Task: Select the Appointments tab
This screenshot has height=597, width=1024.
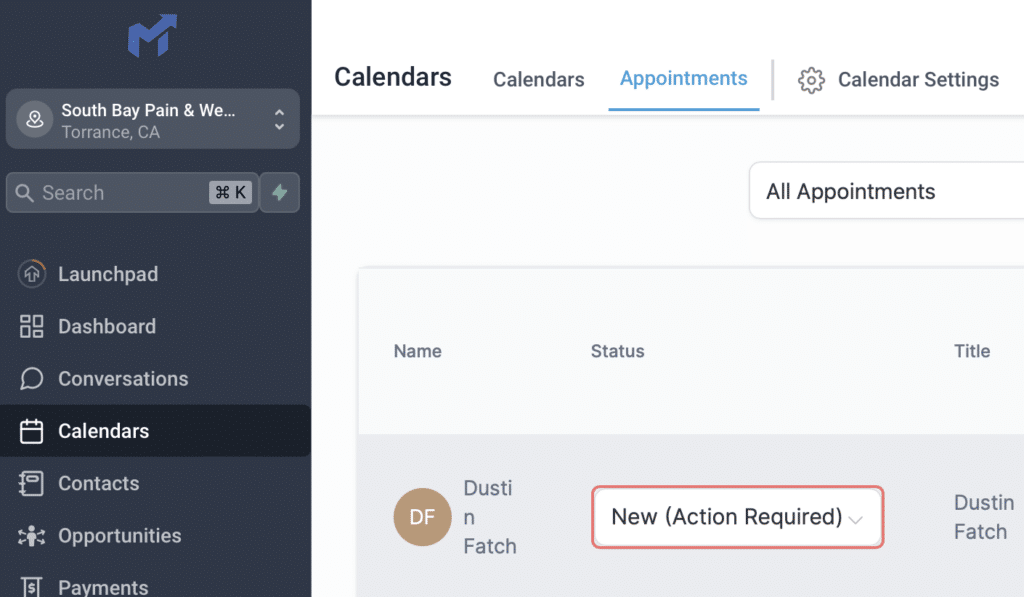Action: [x=683, y=78]
